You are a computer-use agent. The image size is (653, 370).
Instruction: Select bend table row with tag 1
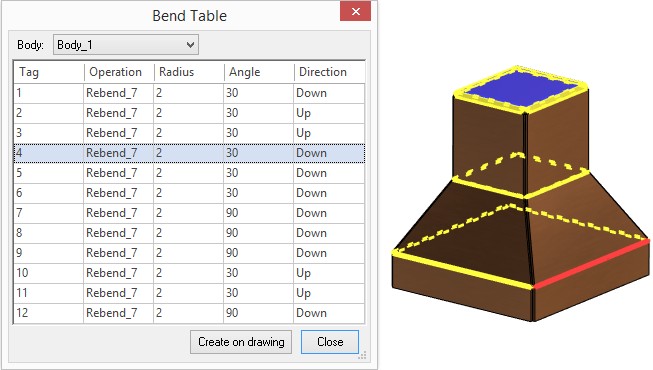click(189, 93)
